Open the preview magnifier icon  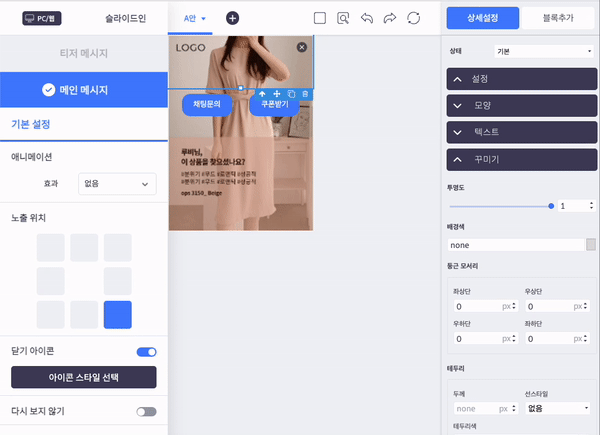(x=344, y=18)
